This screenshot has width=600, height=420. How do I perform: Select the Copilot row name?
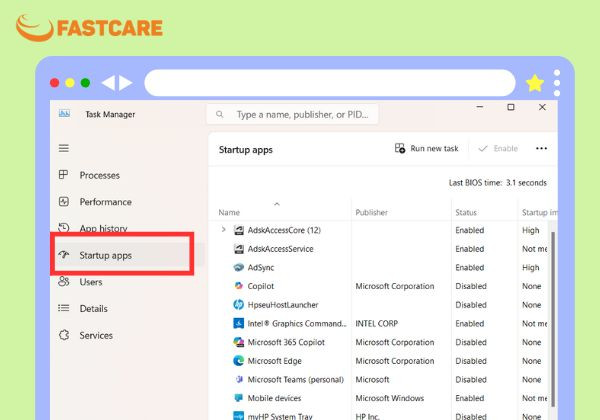pyautogui.click(x=261, y=286)
